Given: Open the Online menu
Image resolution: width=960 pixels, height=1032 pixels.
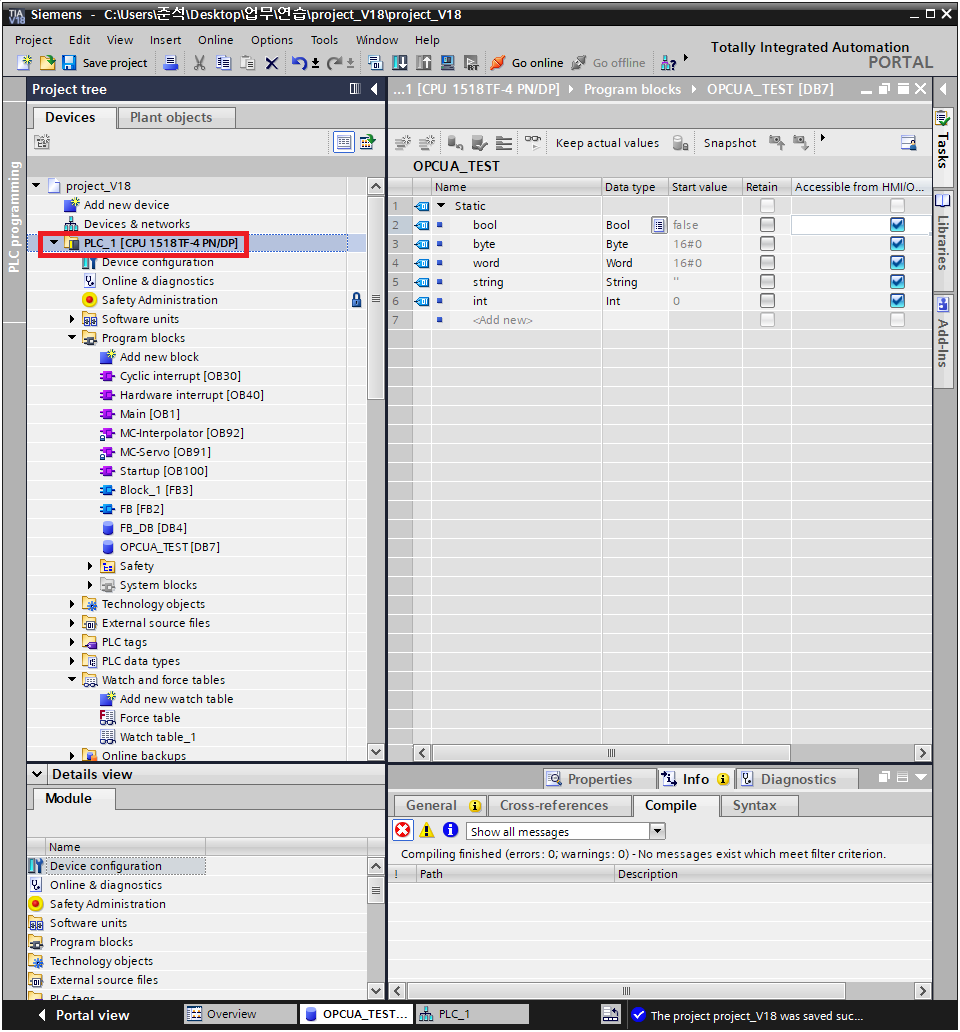Looking at the screenshot, I should (x=215, y=40).
